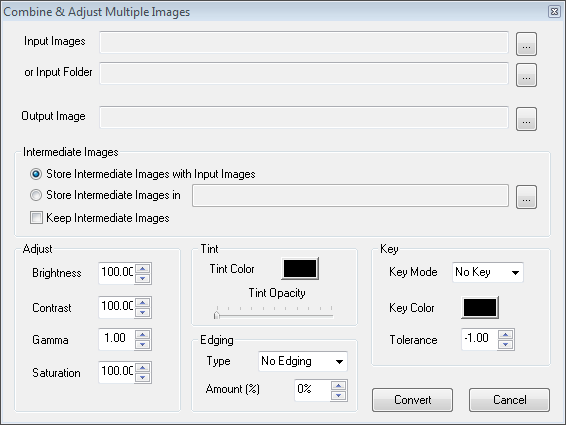Increase Edging Amount with the up arrow
Screen dimensions: 566x425
pos(339,386)
